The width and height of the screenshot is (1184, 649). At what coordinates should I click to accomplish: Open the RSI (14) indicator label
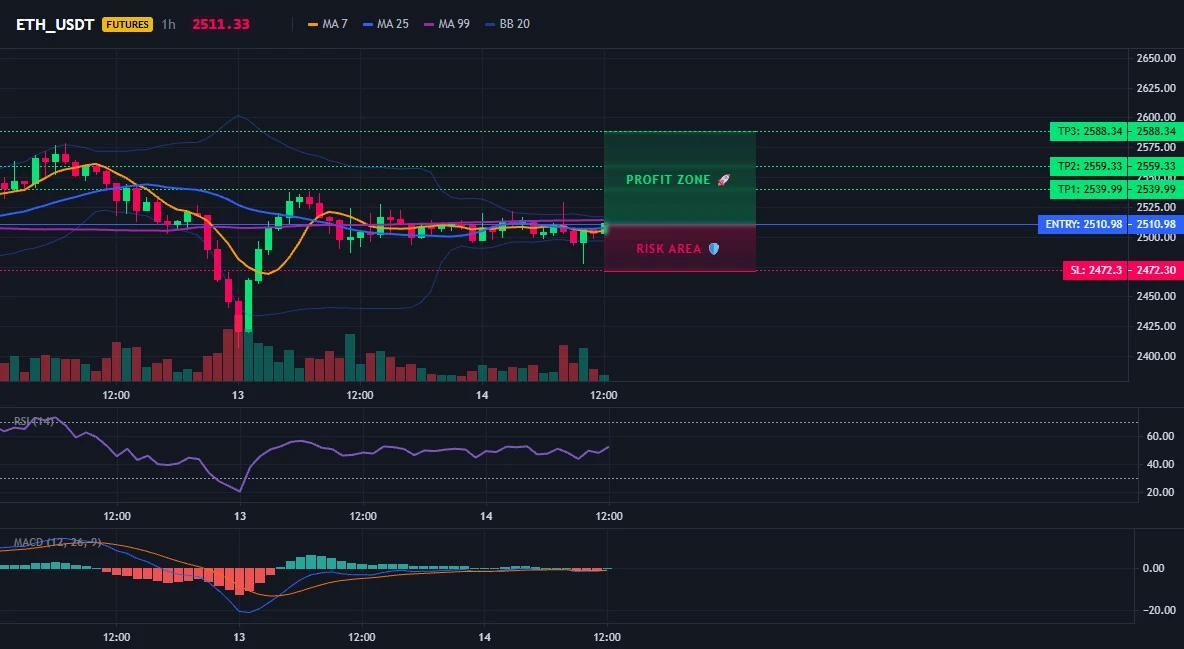pyautogui.click(x=34, y=422)
